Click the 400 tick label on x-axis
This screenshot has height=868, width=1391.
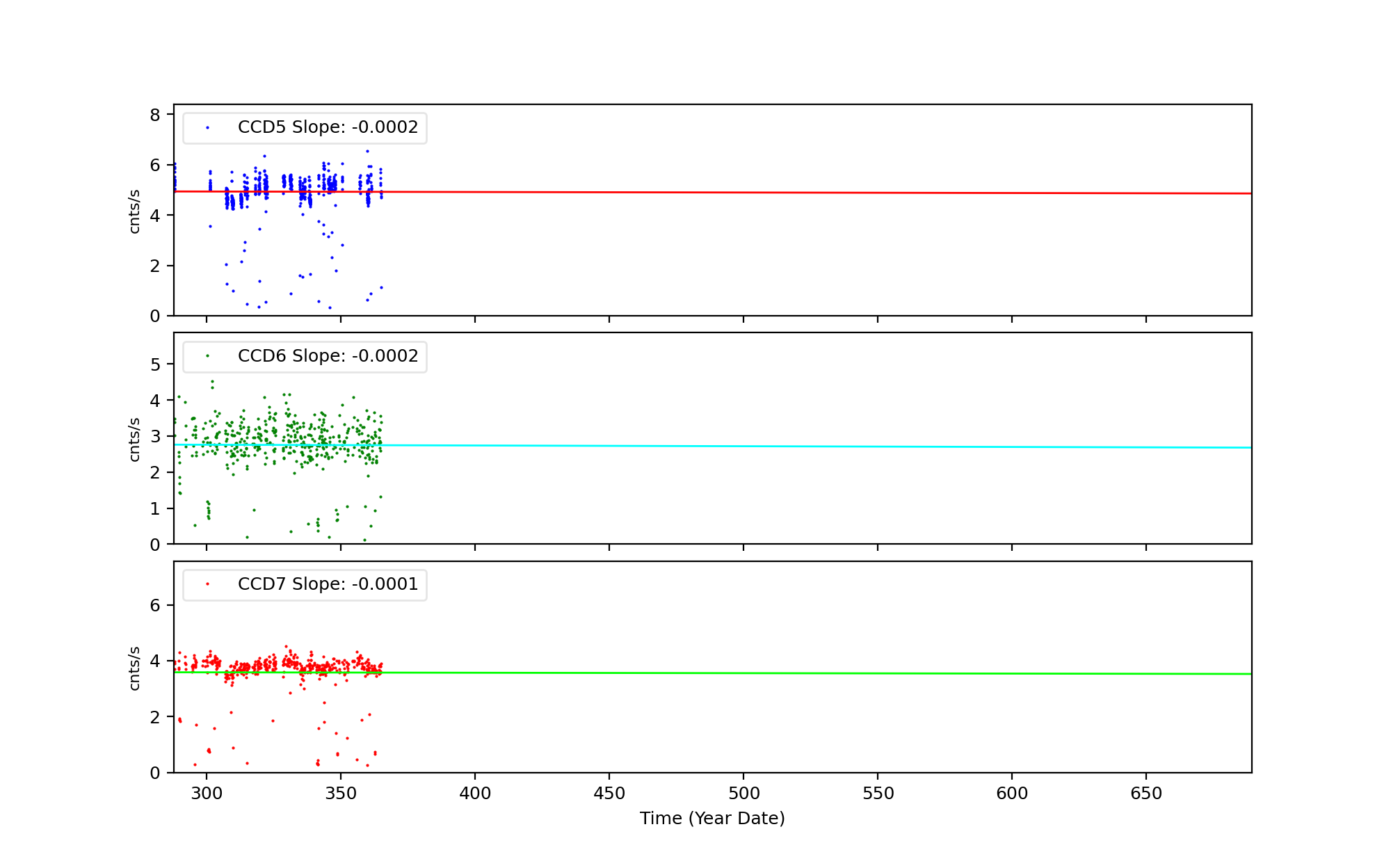pyautogui.click(x=475, y=794)
